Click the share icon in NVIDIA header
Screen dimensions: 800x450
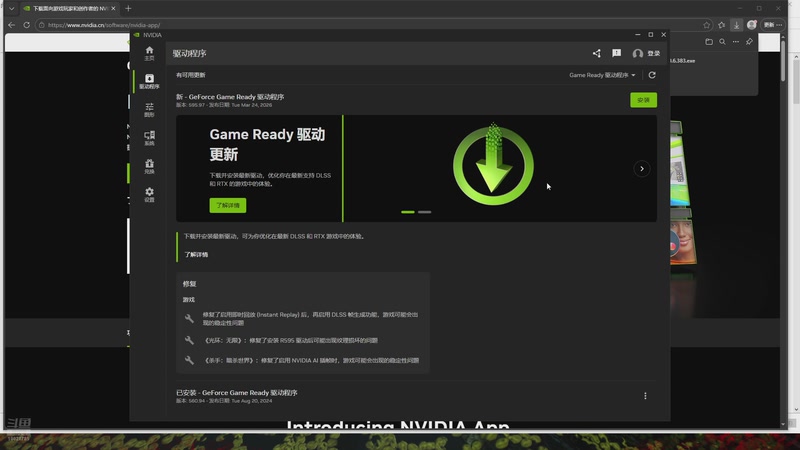click(x=596, y=53)
